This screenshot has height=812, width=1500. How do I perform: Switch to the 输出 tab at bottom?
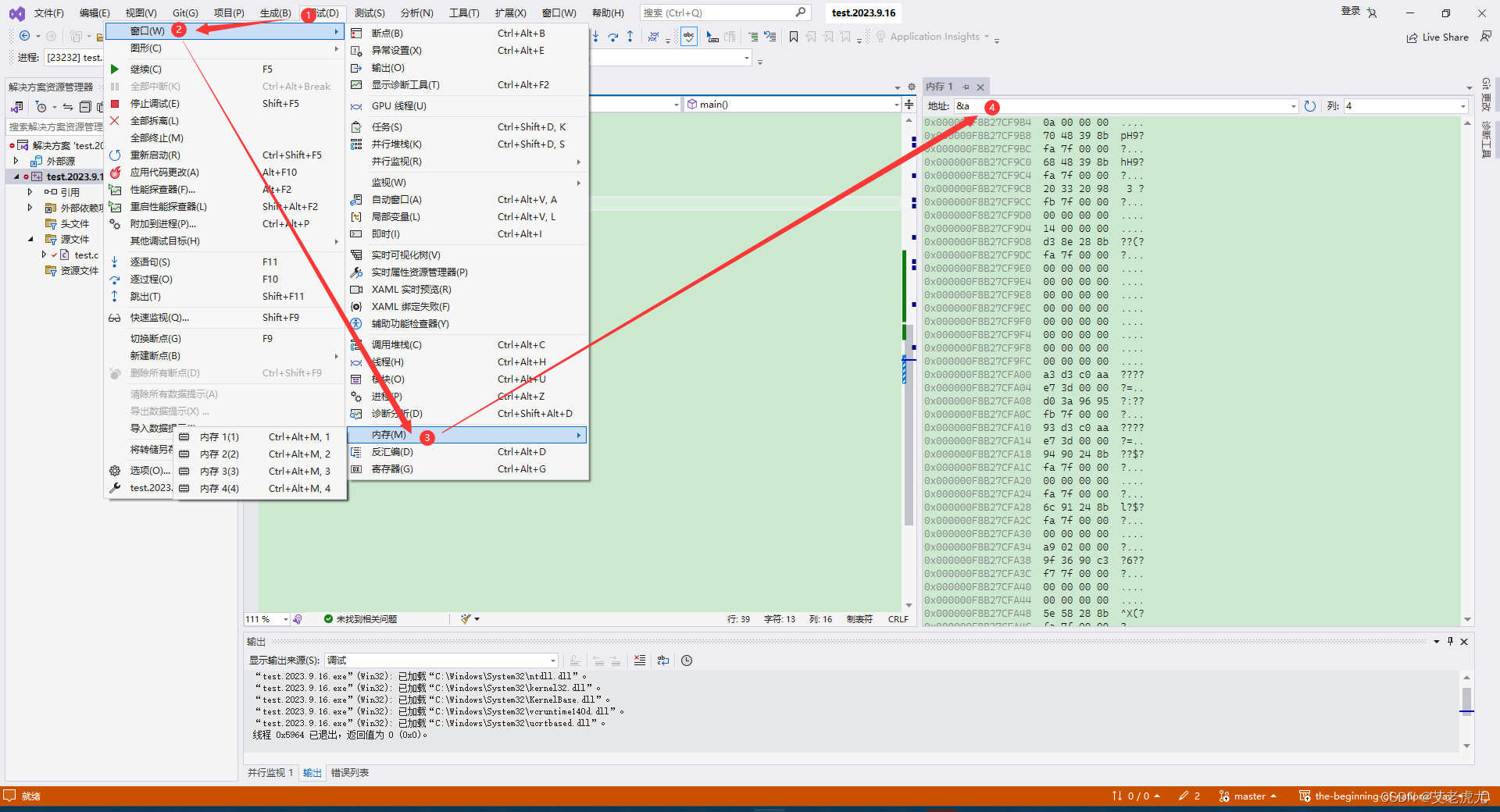click(312, 773)
